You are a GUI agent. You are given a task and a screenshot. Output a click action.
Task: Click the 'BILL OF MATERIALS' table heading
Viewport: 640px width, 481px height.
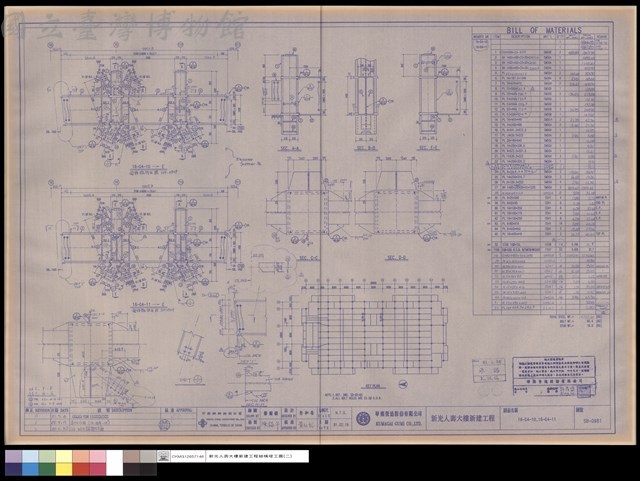click(544, 30)
